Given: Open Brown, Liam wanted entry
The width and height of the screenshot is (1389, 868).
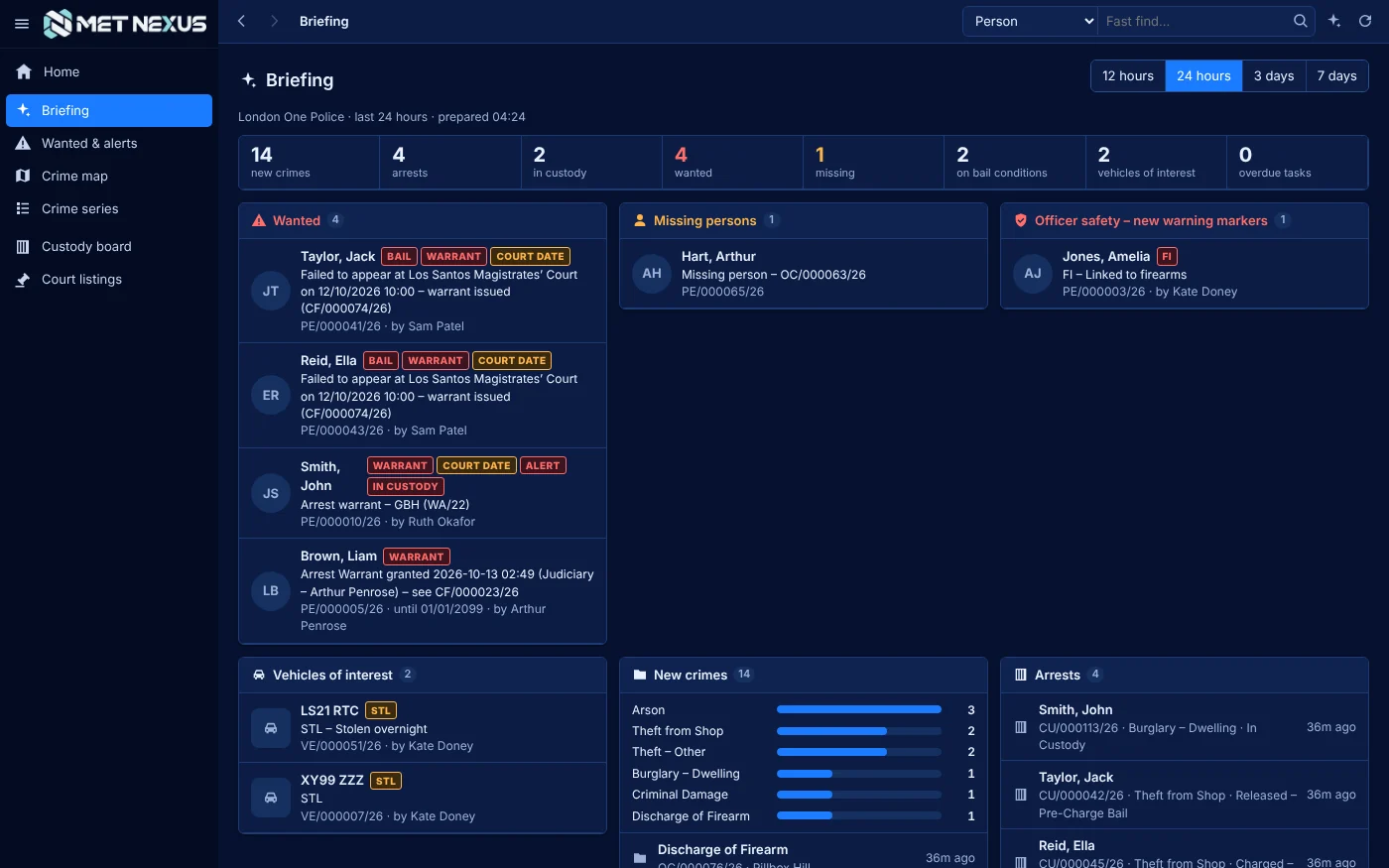Looking at the screenshot, I should pyautogui.click(x=423, y=590).
